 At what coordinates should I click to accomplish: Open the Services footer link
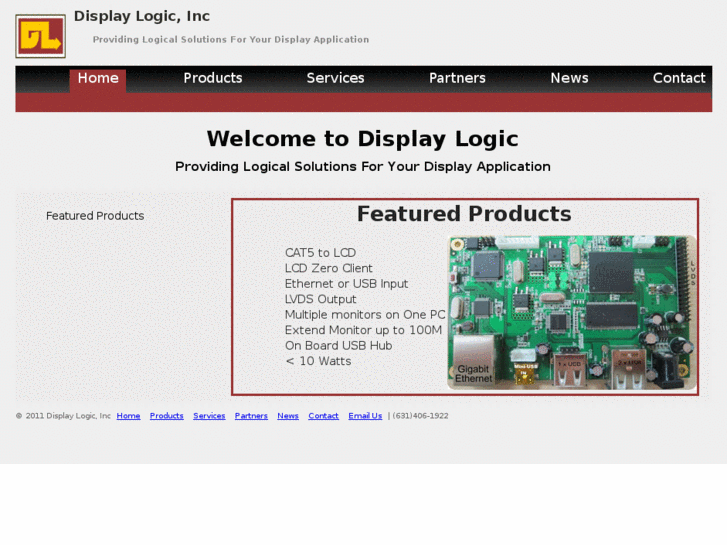(x=209, y=416)
